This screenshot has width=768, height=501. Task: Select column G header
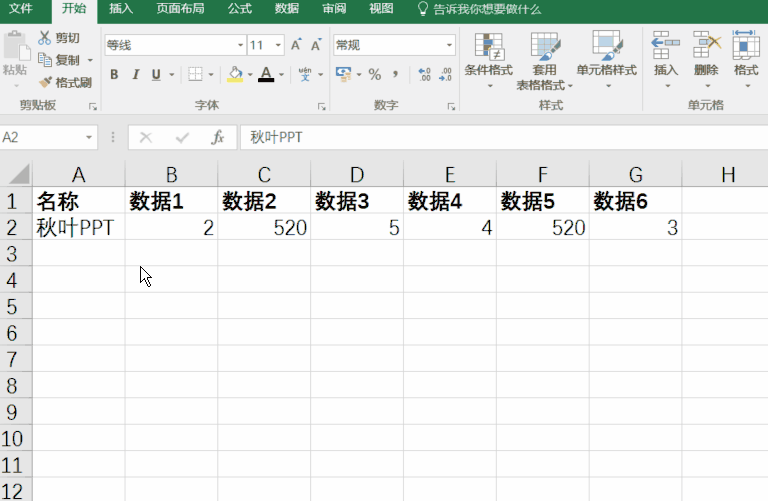635,174
